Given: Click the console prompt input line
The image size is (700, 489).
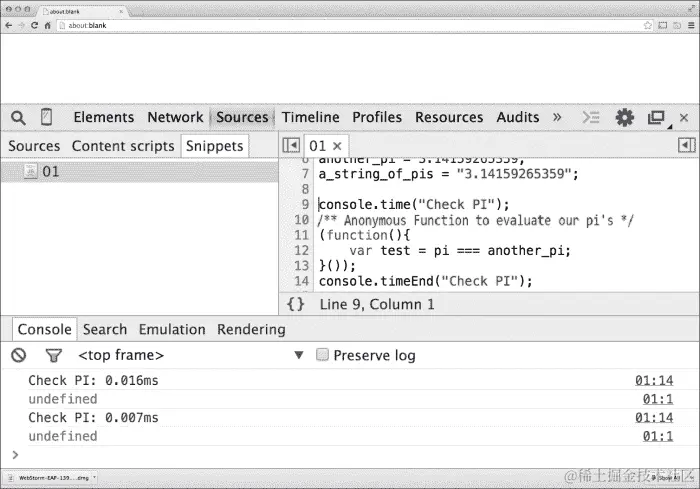Looking at the screenshot, I should (350, 455).
